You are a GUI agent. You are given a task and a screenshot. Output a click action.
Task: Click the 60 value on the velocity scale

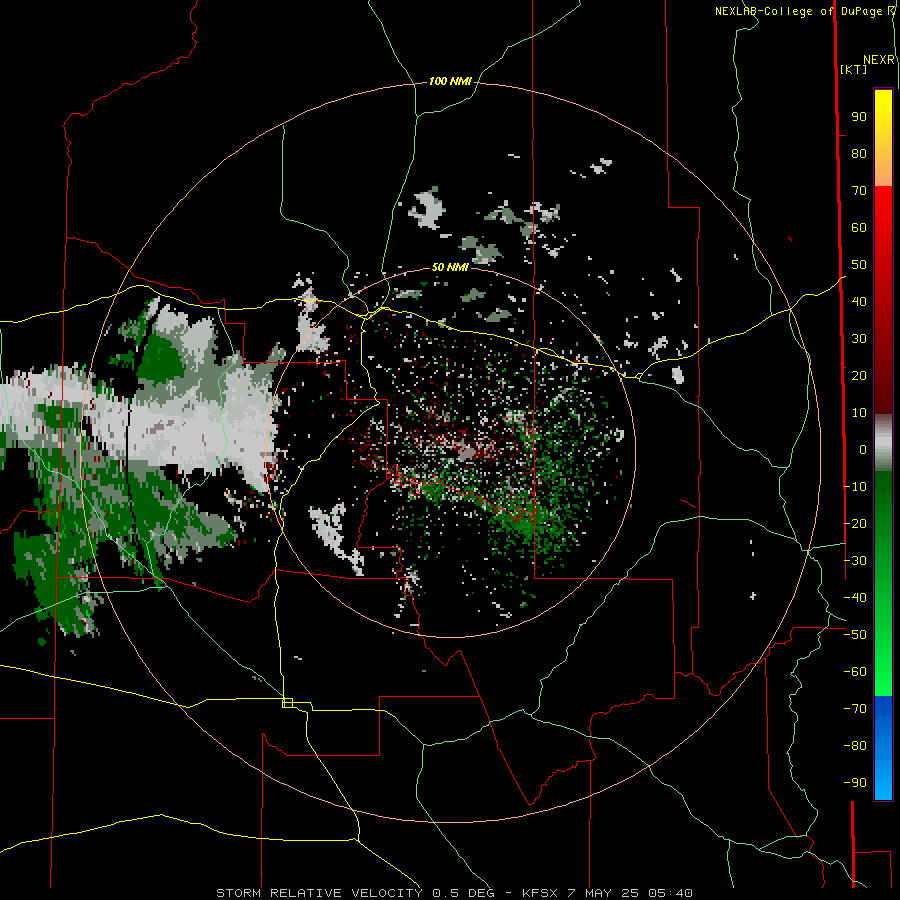pyautogui.click(x=859, y=228)
